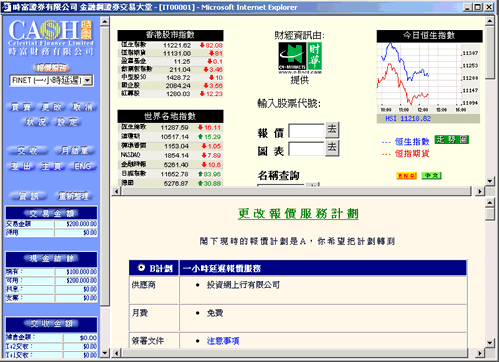499x362 pixels.
Task: Open the 資訊 information button
Action: point(28,196)
